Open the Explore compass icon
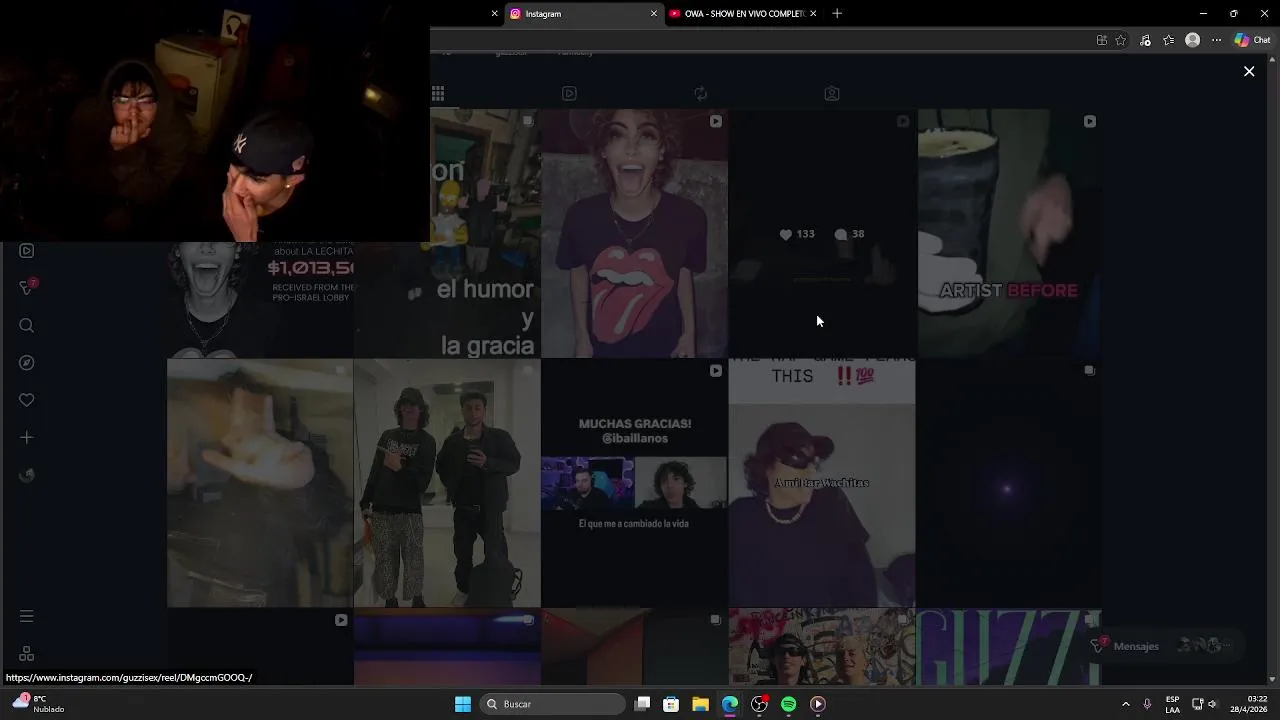 (x=27, y=363)
